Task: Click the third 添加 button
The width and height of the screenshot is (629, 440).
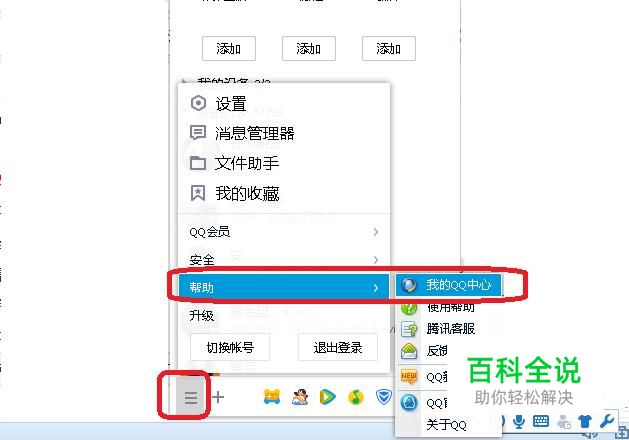Action: click(389, 49)
